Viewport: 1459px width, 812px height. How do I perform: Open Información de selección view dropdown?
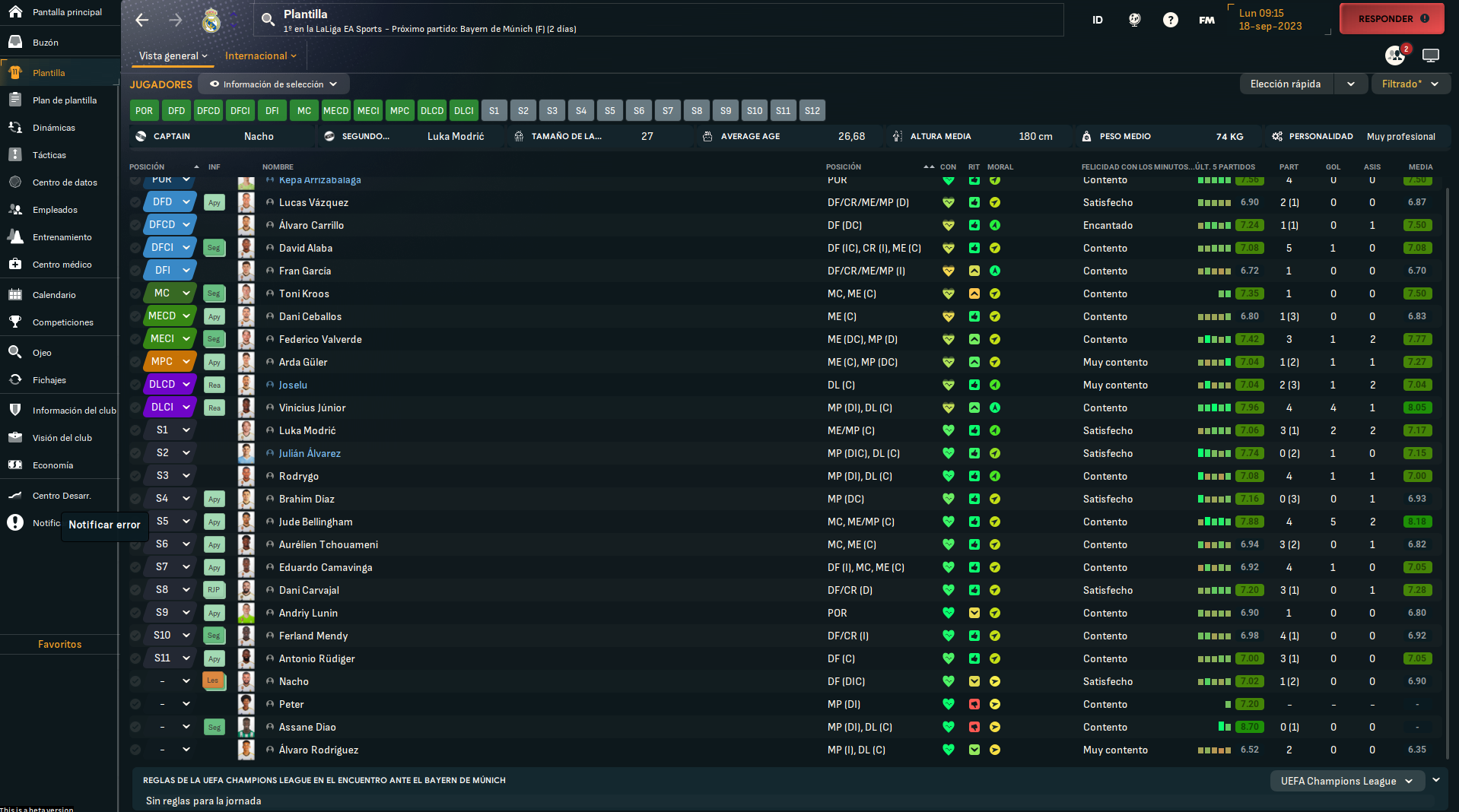274,84
